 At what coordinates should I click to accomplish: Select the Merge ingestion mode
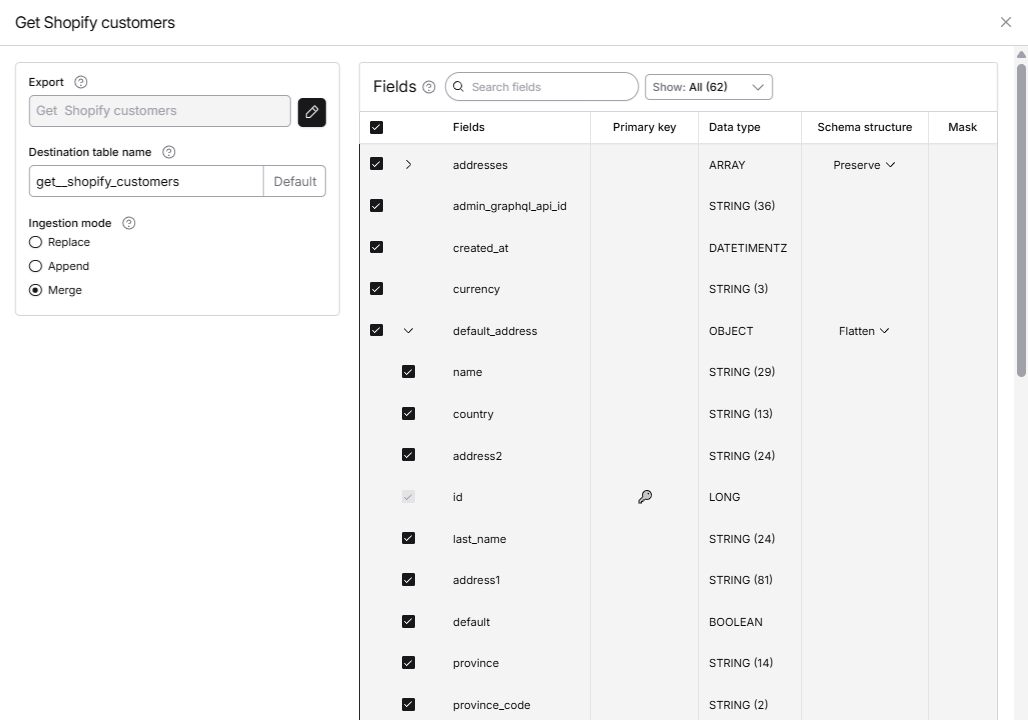point(35,290)
